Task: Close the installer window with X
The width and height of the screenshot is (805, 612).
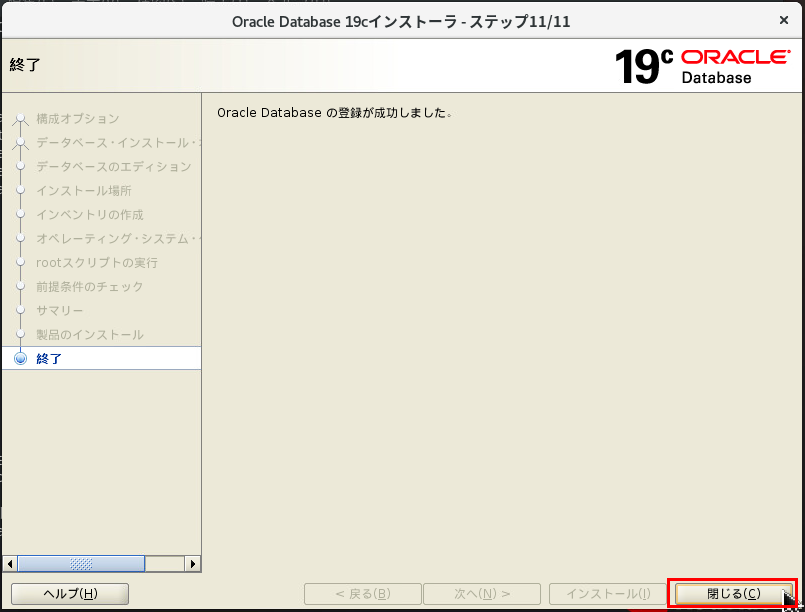Action: (783, 20)
